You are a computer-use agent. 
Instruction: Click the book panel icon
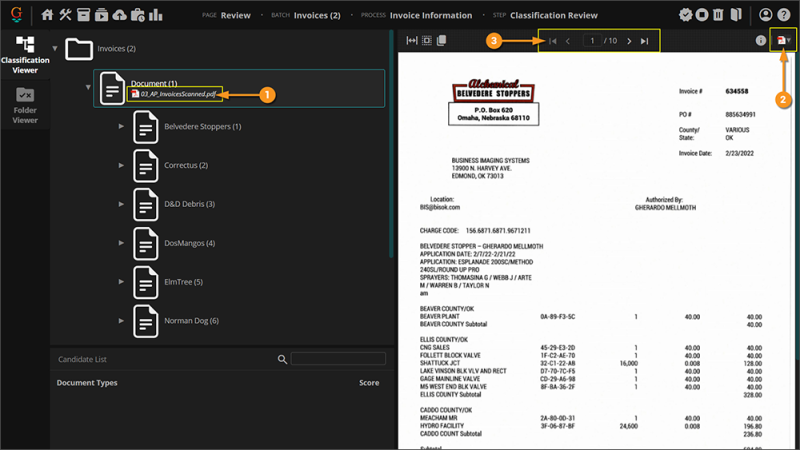pos(736,15)
